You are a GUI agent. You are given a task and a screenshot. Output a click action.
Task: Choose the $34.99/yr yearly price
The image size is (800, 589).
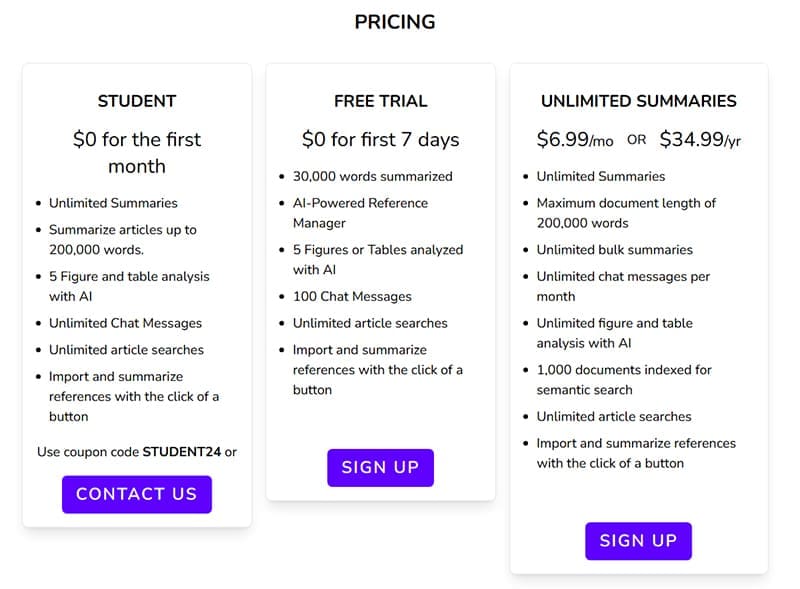(x=700, y=140)
